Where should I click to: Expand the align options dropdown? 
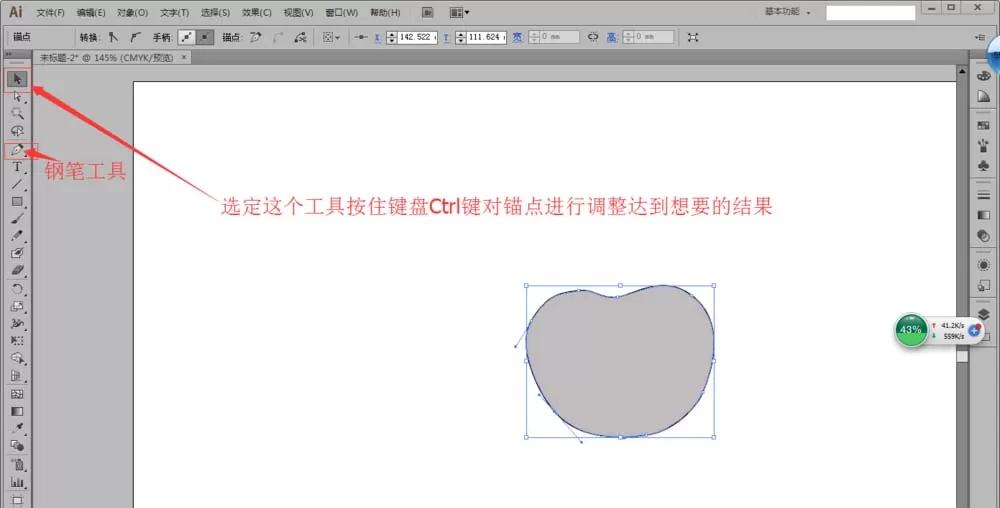tap(331, 38)
